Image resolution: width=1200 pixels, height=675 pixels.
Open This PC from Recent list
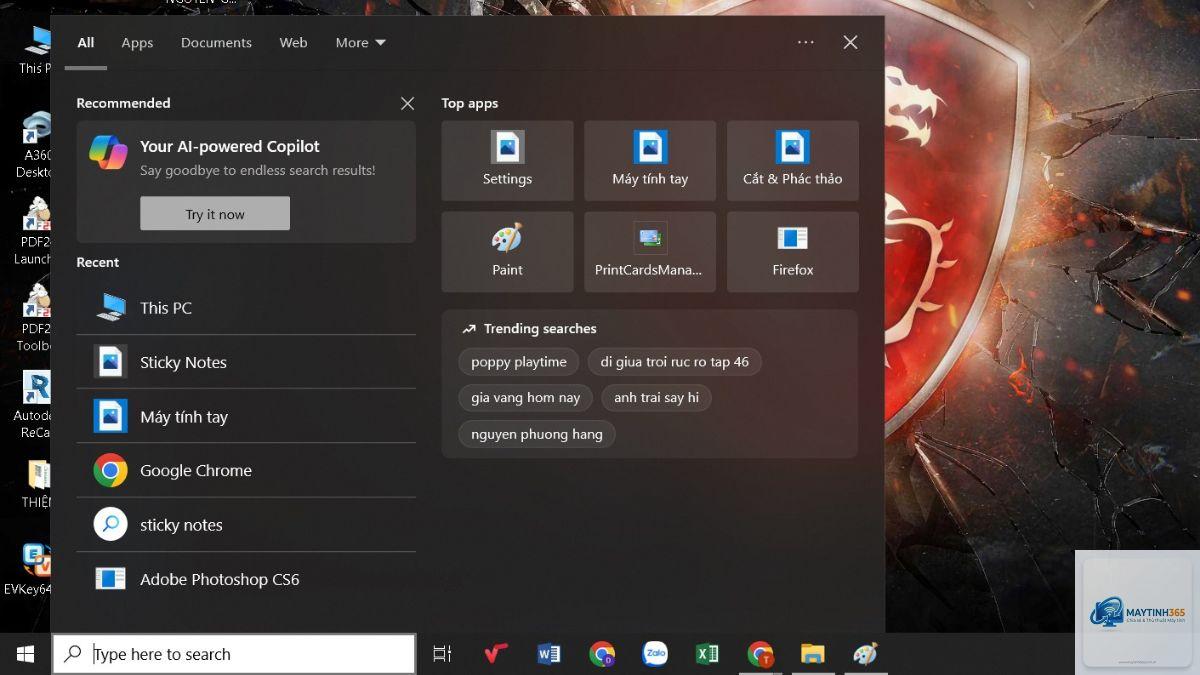pyautogui.click(x=246, y=307)
